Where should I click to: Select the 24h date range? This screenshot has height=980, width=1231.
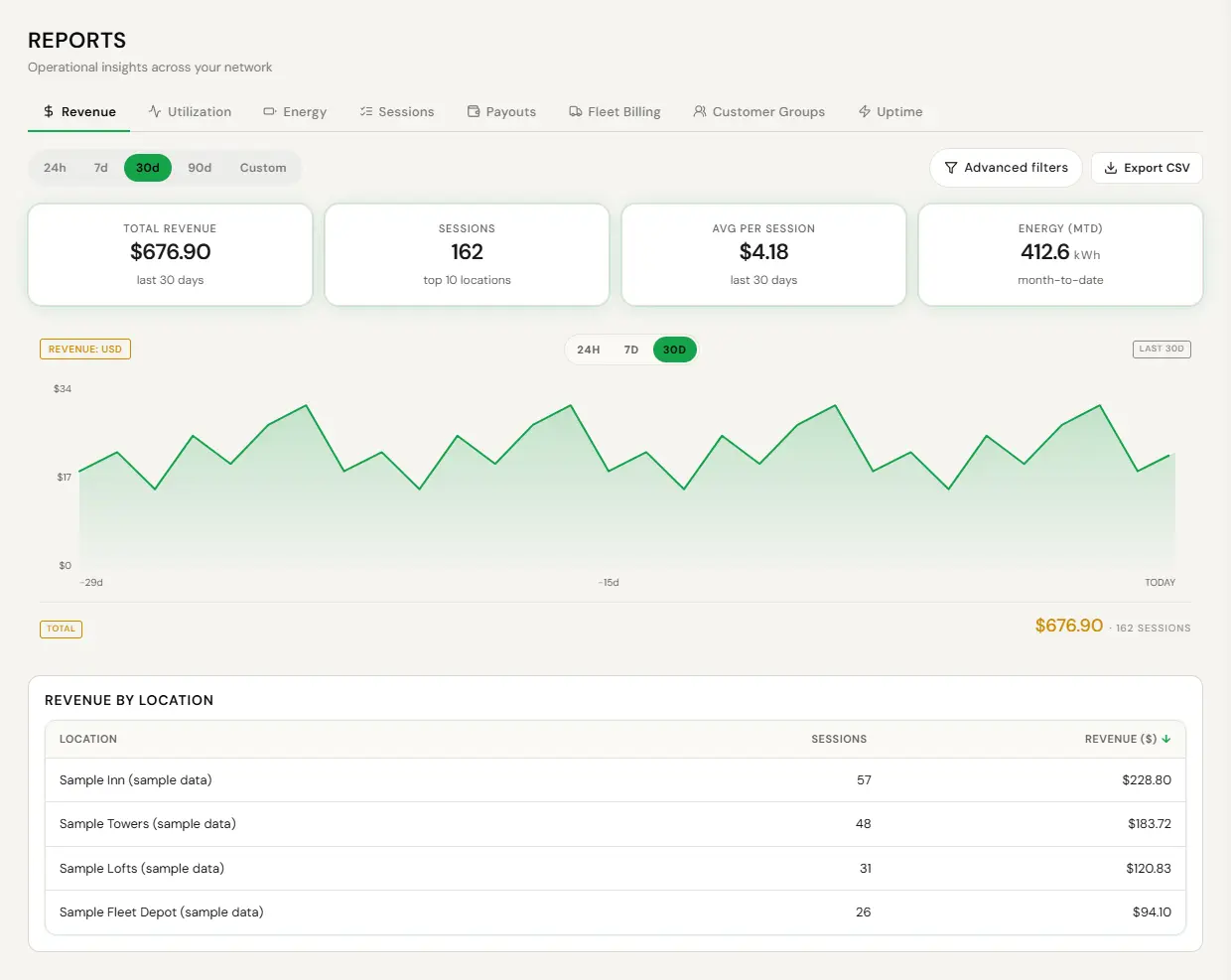click(55, 168)
